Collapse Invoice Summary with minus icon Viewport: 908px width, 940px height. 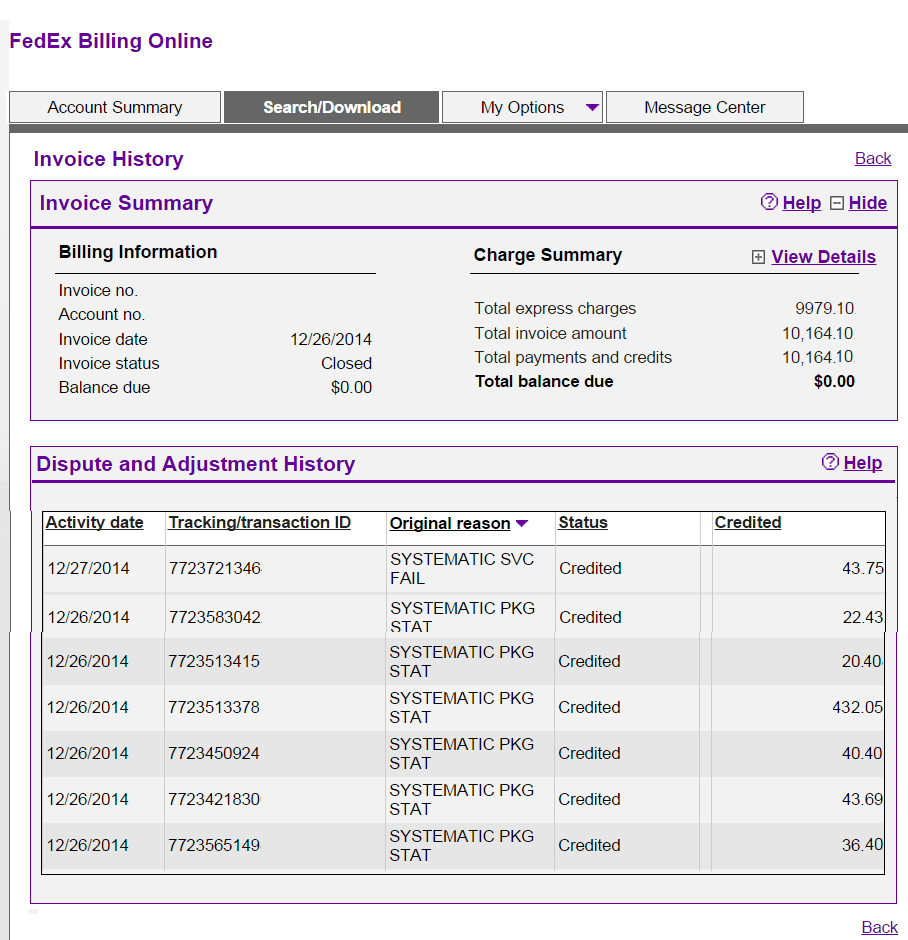pos(837,203)
